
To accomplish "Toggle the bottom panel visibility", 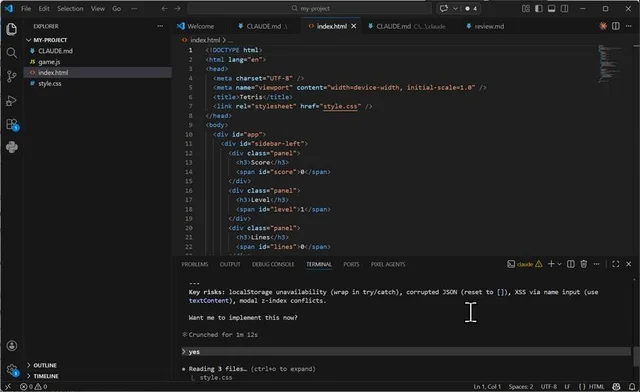I will pyautogui.click(x=551, y=9).
